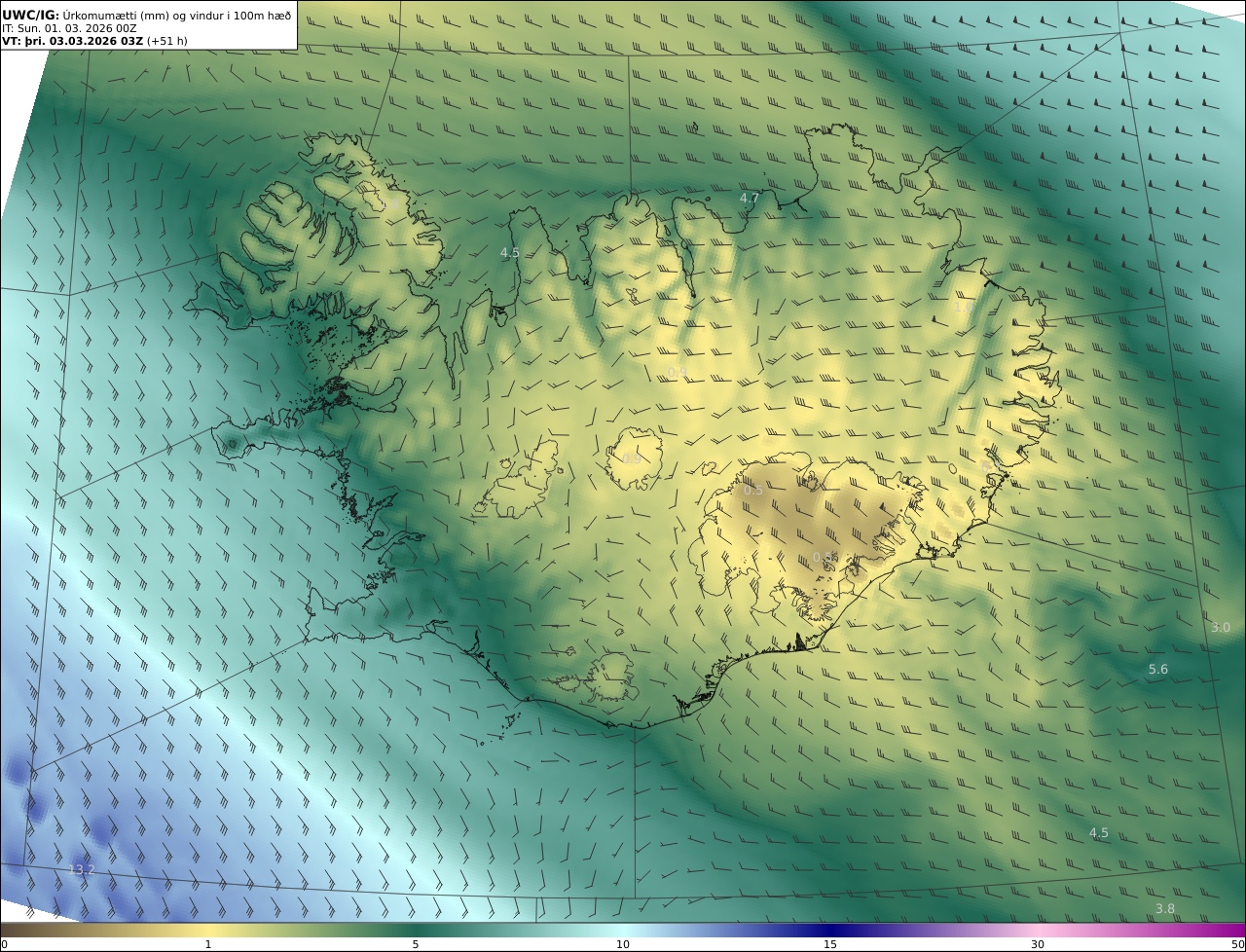This screenshot has height=952, width=1246.
Task: Click the "0" tick label on the color scale
Action: pyautogui.click(x=4, y=944)
